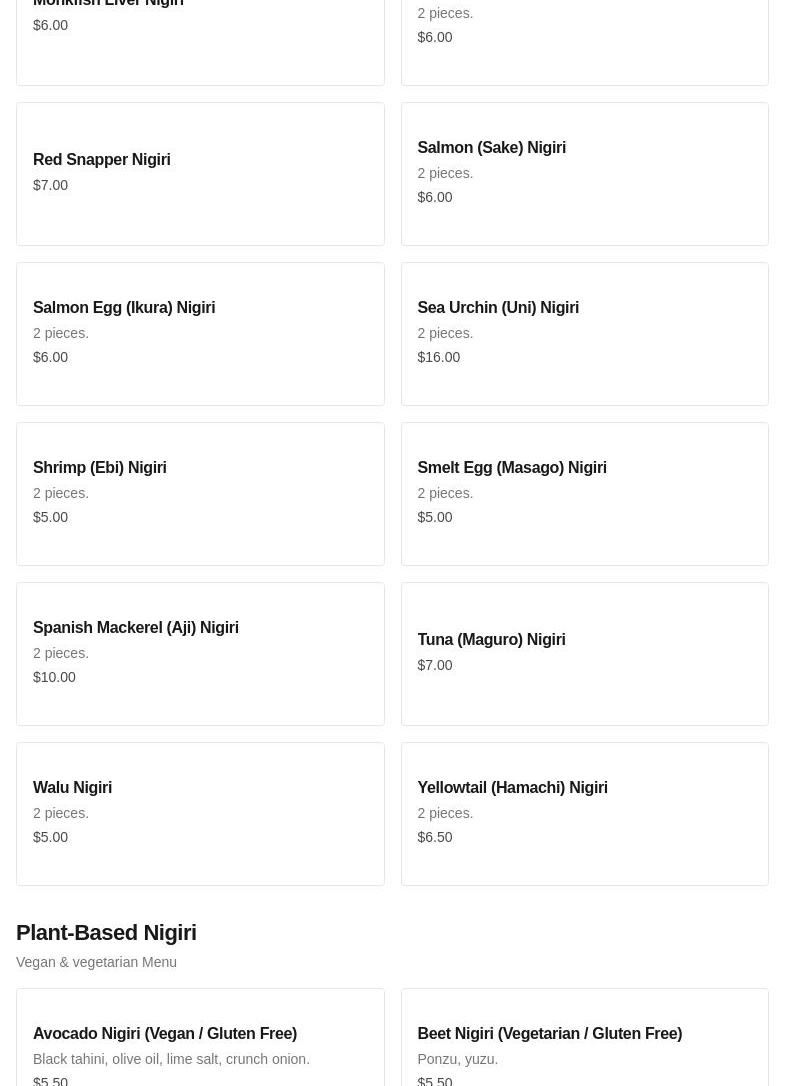Select Salmon (Sake) Nigiri menu card

pos(584,173)
